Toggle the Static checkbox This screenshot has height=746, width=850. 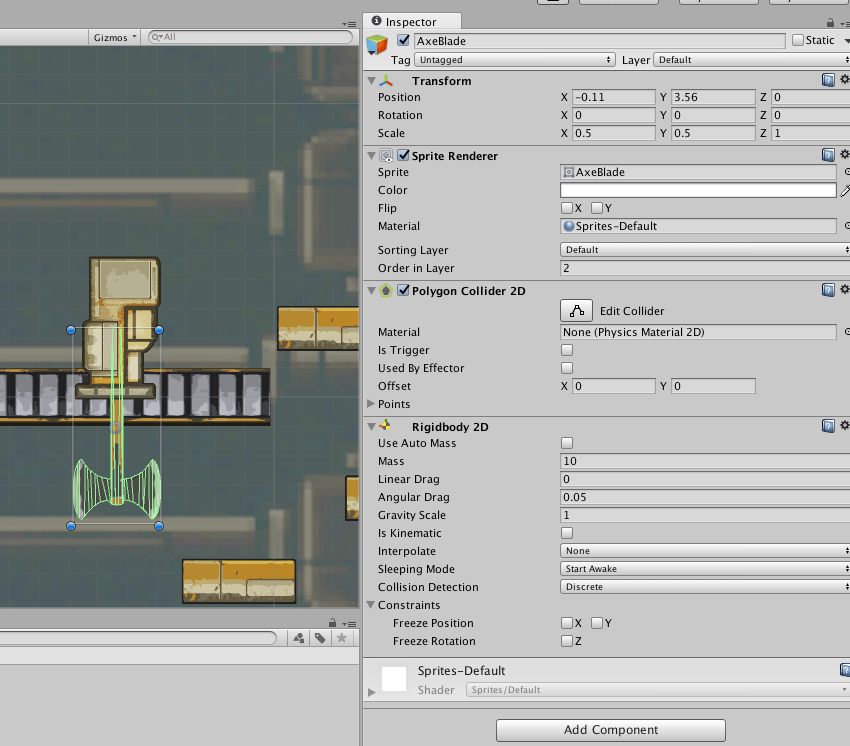click(x=797, y=41)
